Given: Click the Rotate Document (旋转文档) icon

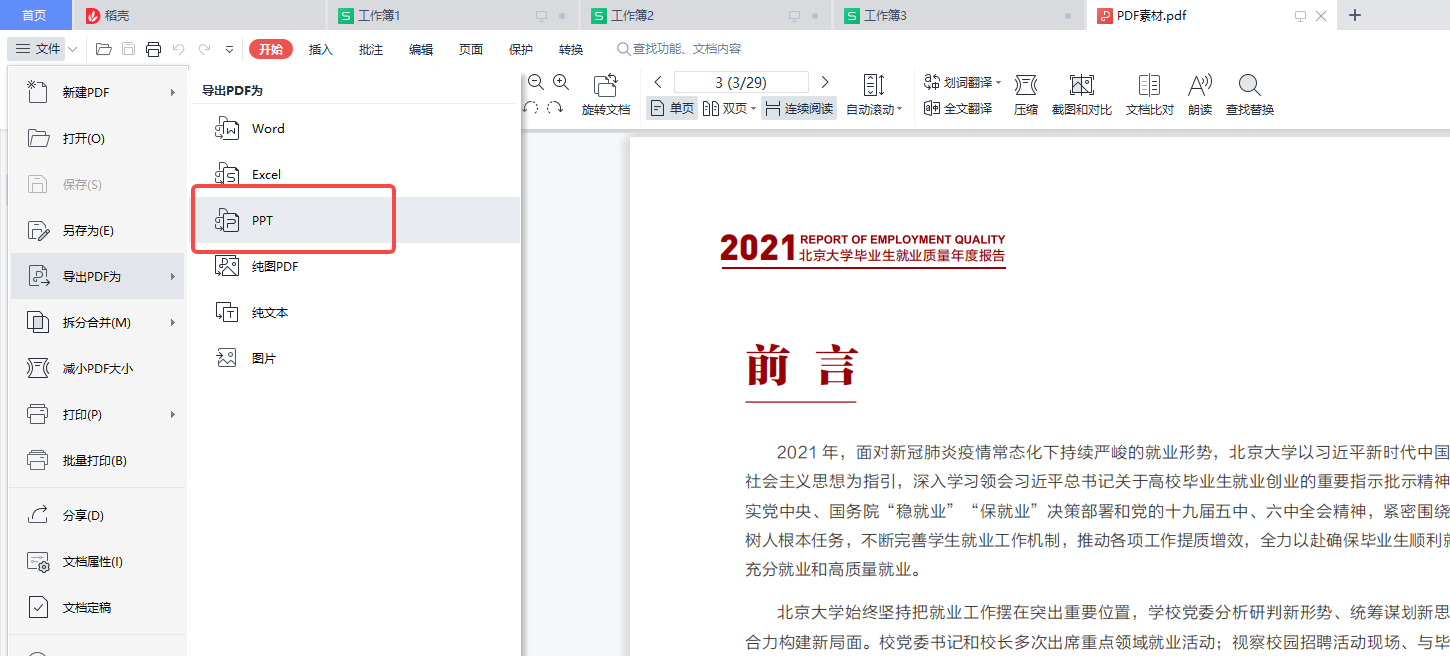Looking at the screenshot, I should (x=605, y=86).
